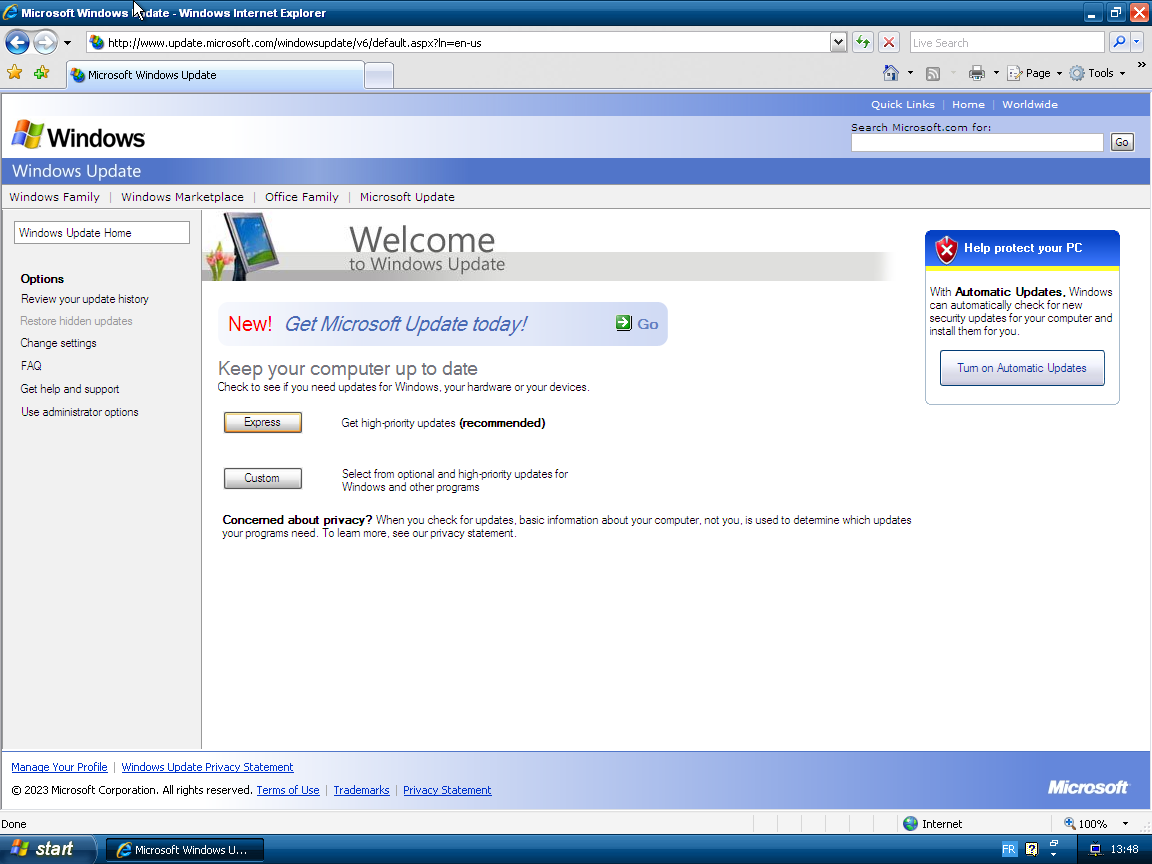Go back with the Back arrow button
This screenshot has height=864, width=1152.
[x=18, y=43]
